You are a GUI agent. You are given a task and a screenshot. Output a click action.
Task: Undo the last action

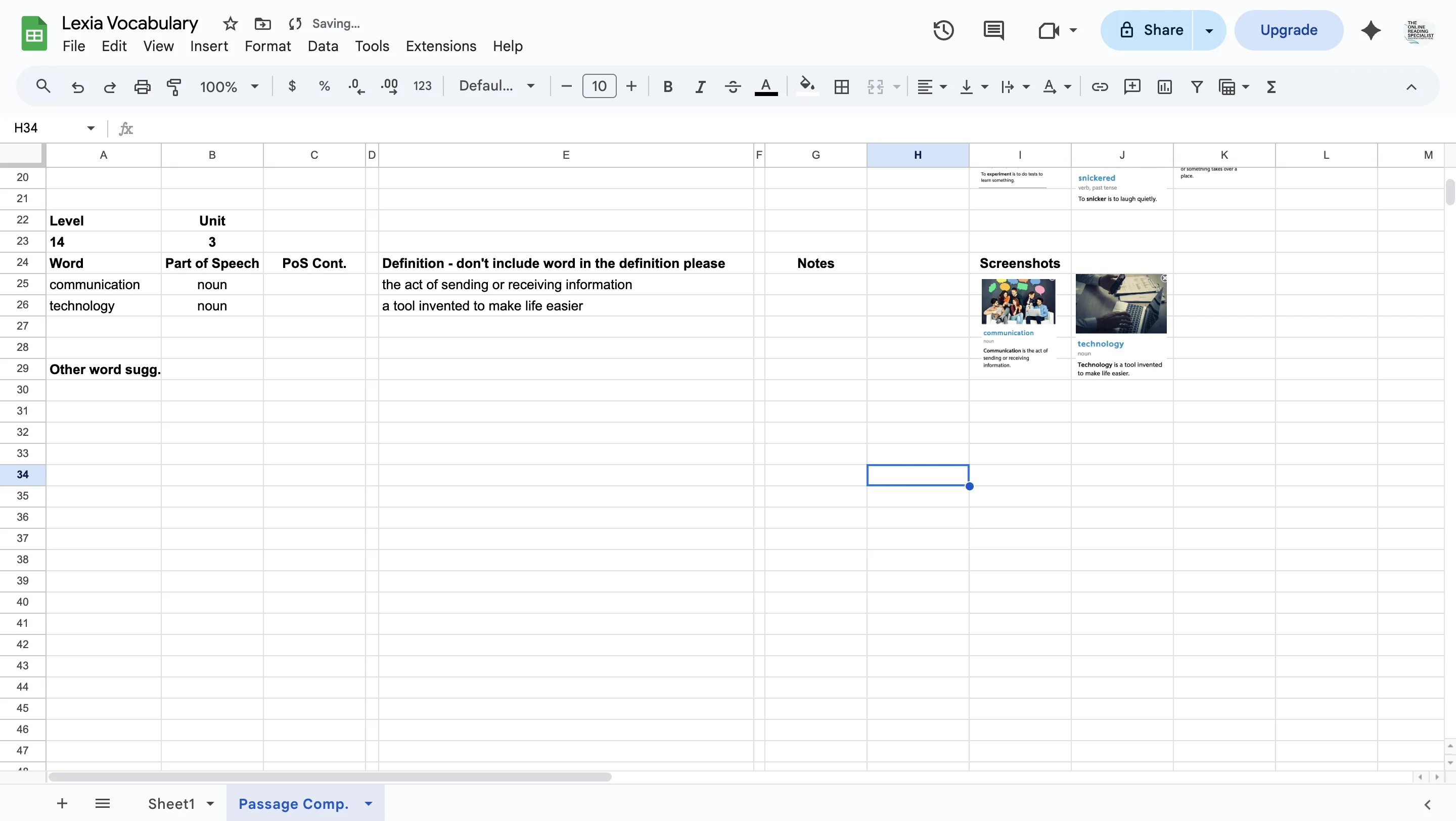click(77, 86)
